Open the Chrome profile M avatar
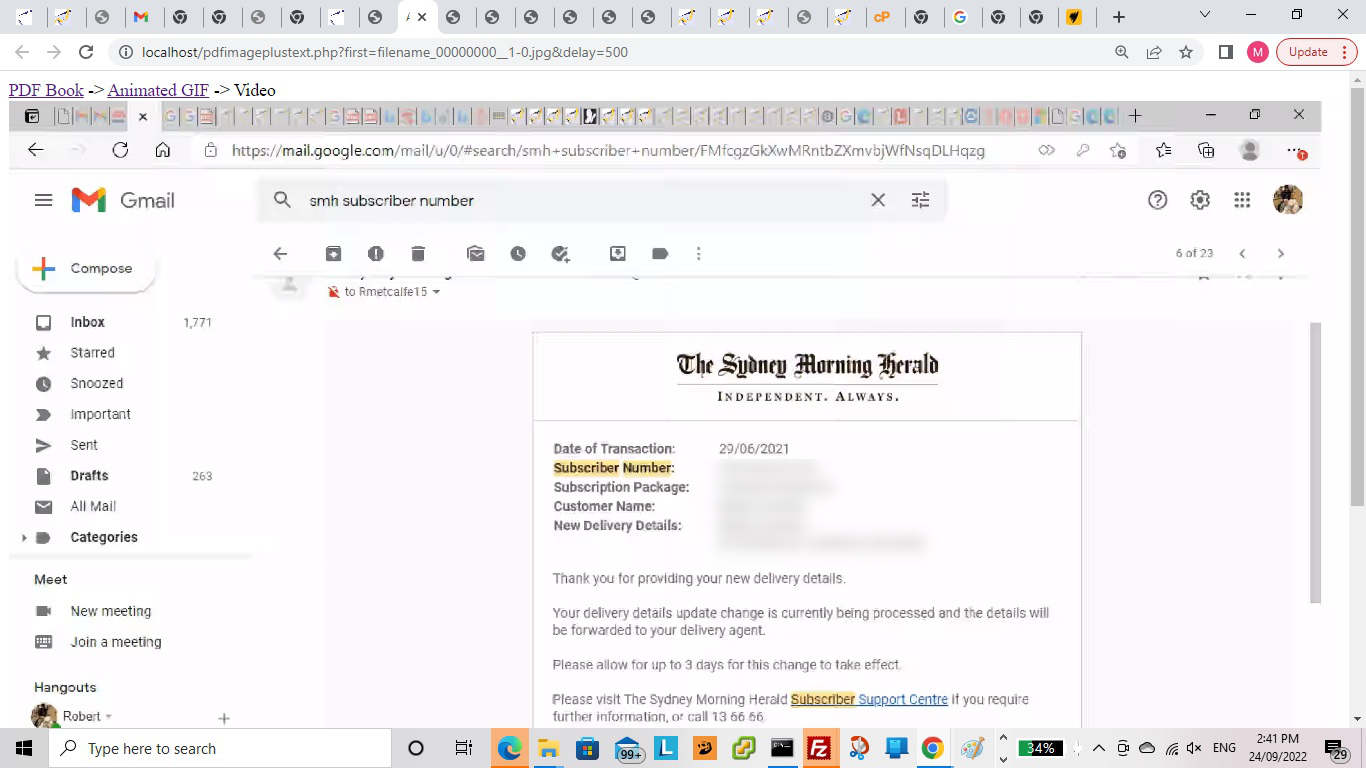This screenshot has width=1366, height=768. tap(1257, 52)
